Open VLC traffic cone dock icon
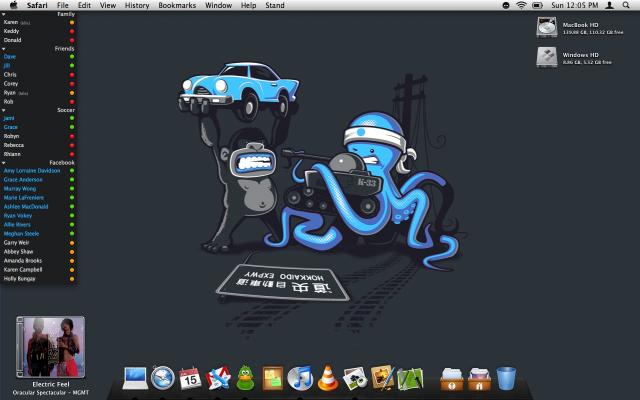This screenshot has height=400, width=640. 328,378
